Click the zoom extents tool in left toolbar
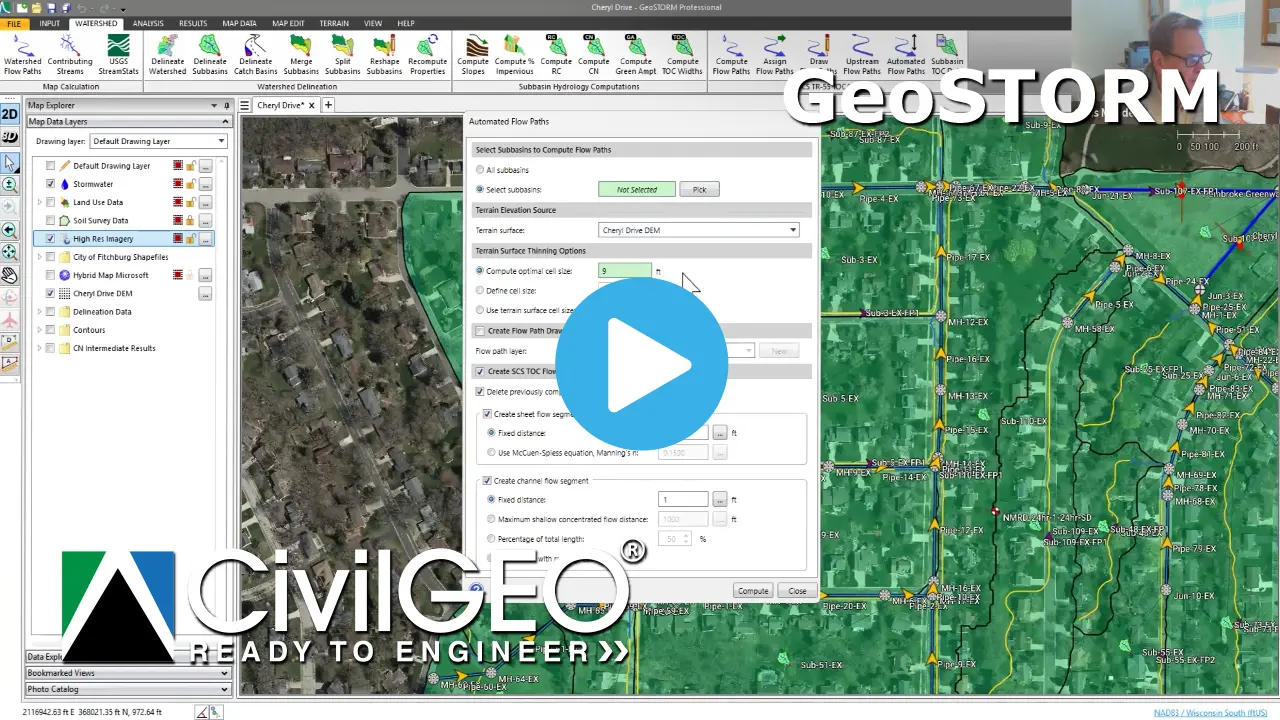 point(10,252)
